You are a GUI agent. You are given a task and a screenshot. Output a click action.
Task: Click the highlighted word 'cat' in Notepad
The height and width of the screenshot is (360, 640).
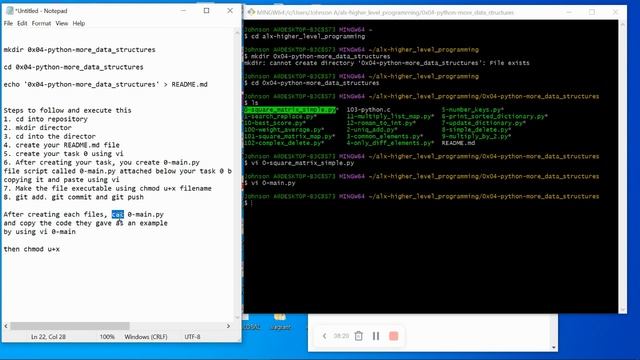(x=118, y=214)
